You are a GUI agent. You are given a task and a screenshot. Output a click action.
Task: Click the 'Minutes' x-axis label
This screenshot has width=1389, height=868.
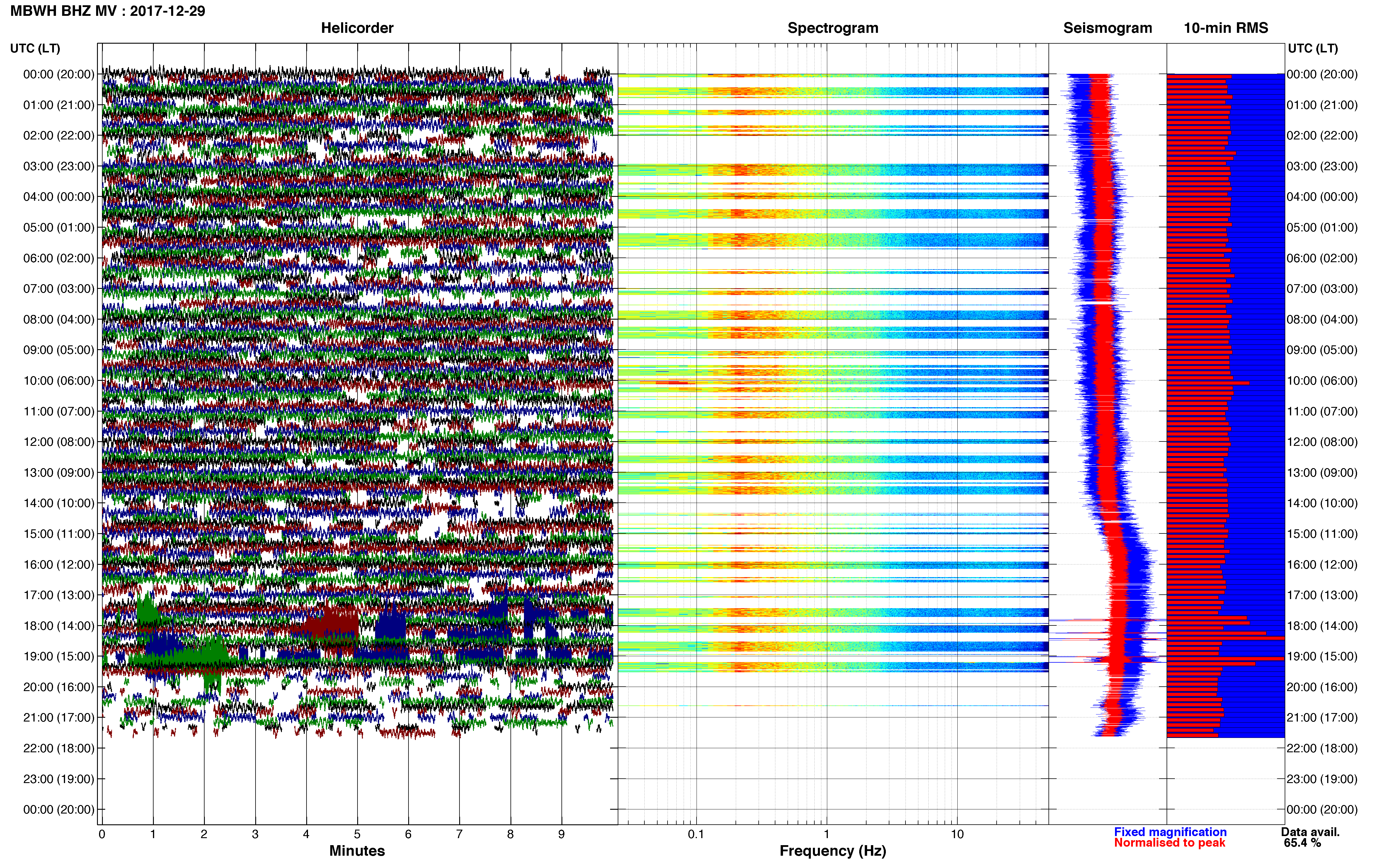[x=357, y=851]
